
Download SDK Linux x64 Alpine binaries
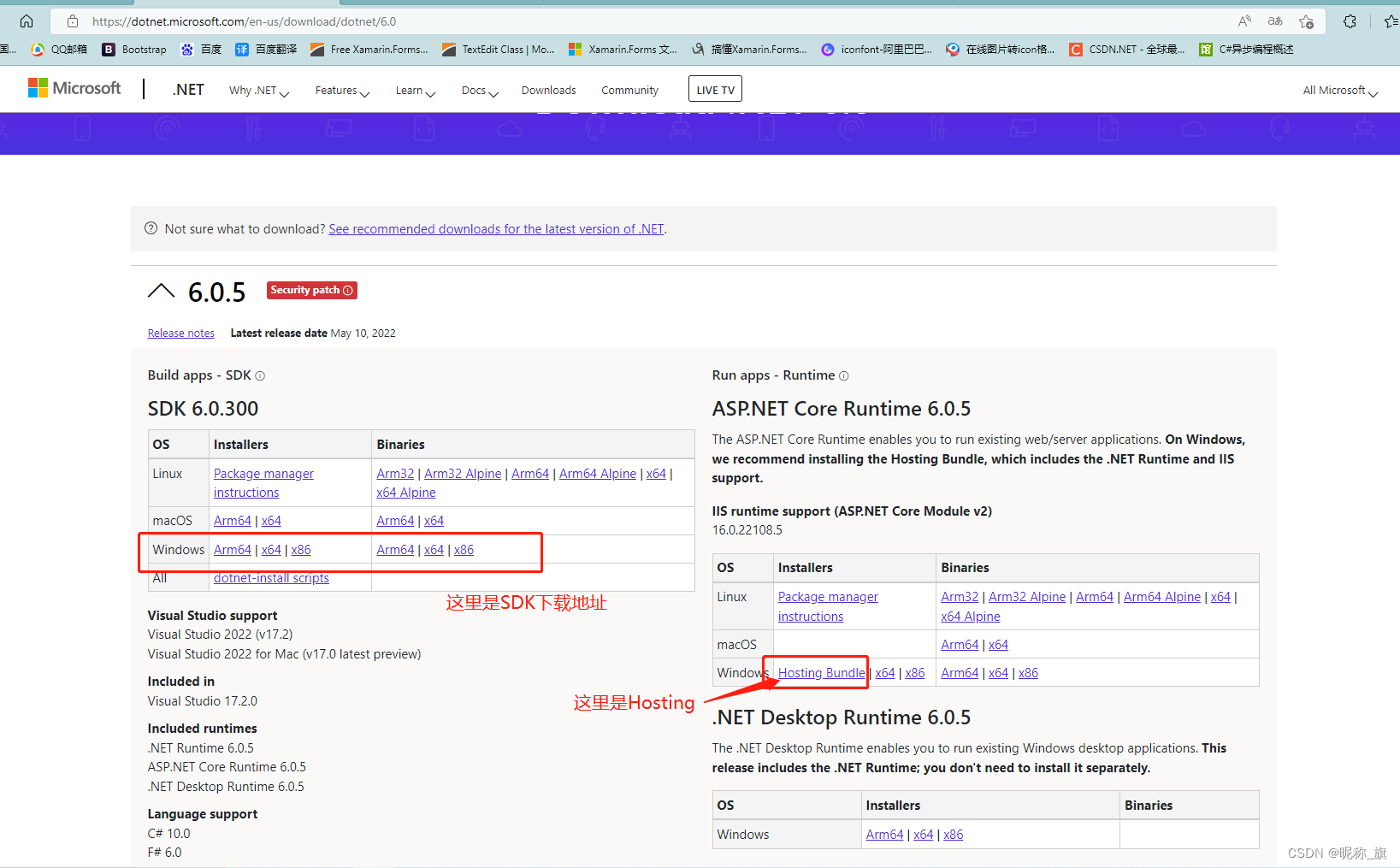pyautogui.click(x=406, y=493)
